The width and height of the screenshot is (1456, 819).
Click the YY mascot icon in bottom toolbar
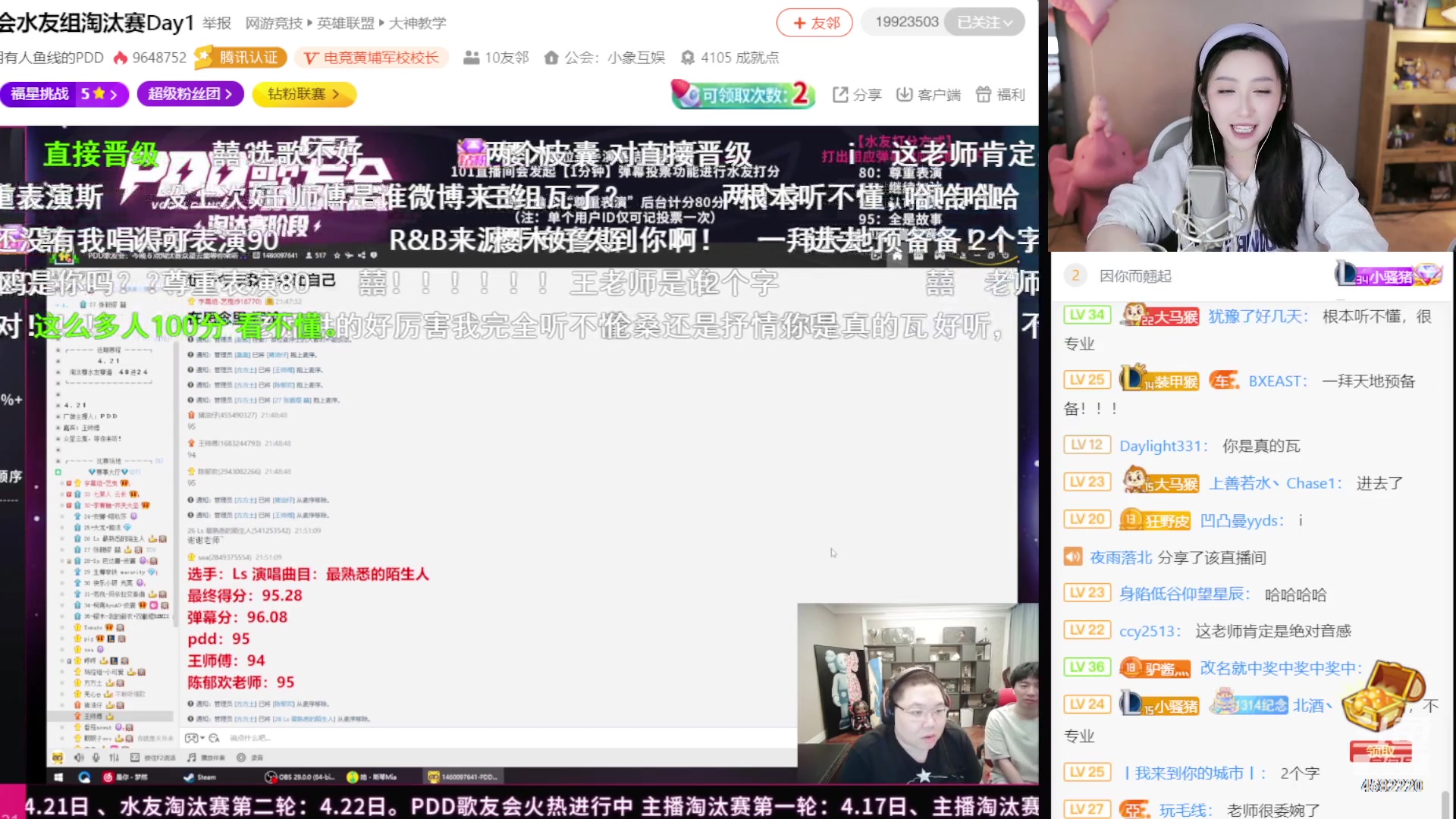58,758
